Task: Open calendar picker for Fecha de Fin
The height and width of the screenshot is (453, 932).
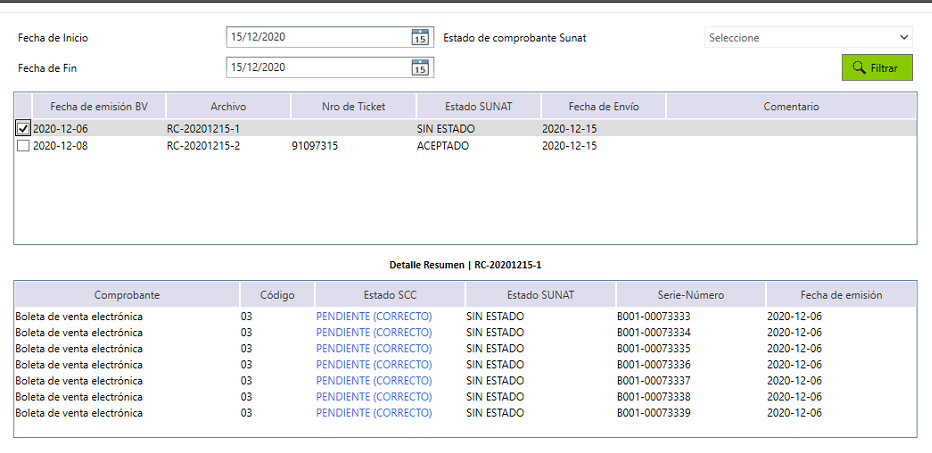Action: click(420, 68)
